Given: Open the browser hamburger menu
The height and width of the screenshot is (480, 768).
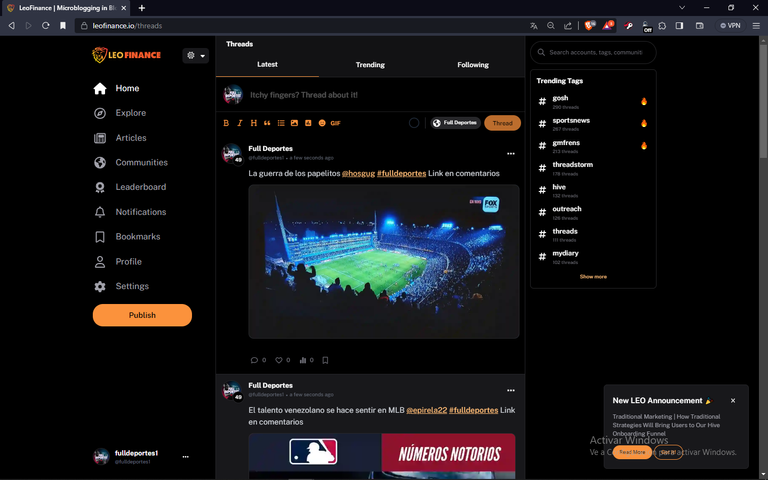Looking at the screenshot, I should coord(756,25).
